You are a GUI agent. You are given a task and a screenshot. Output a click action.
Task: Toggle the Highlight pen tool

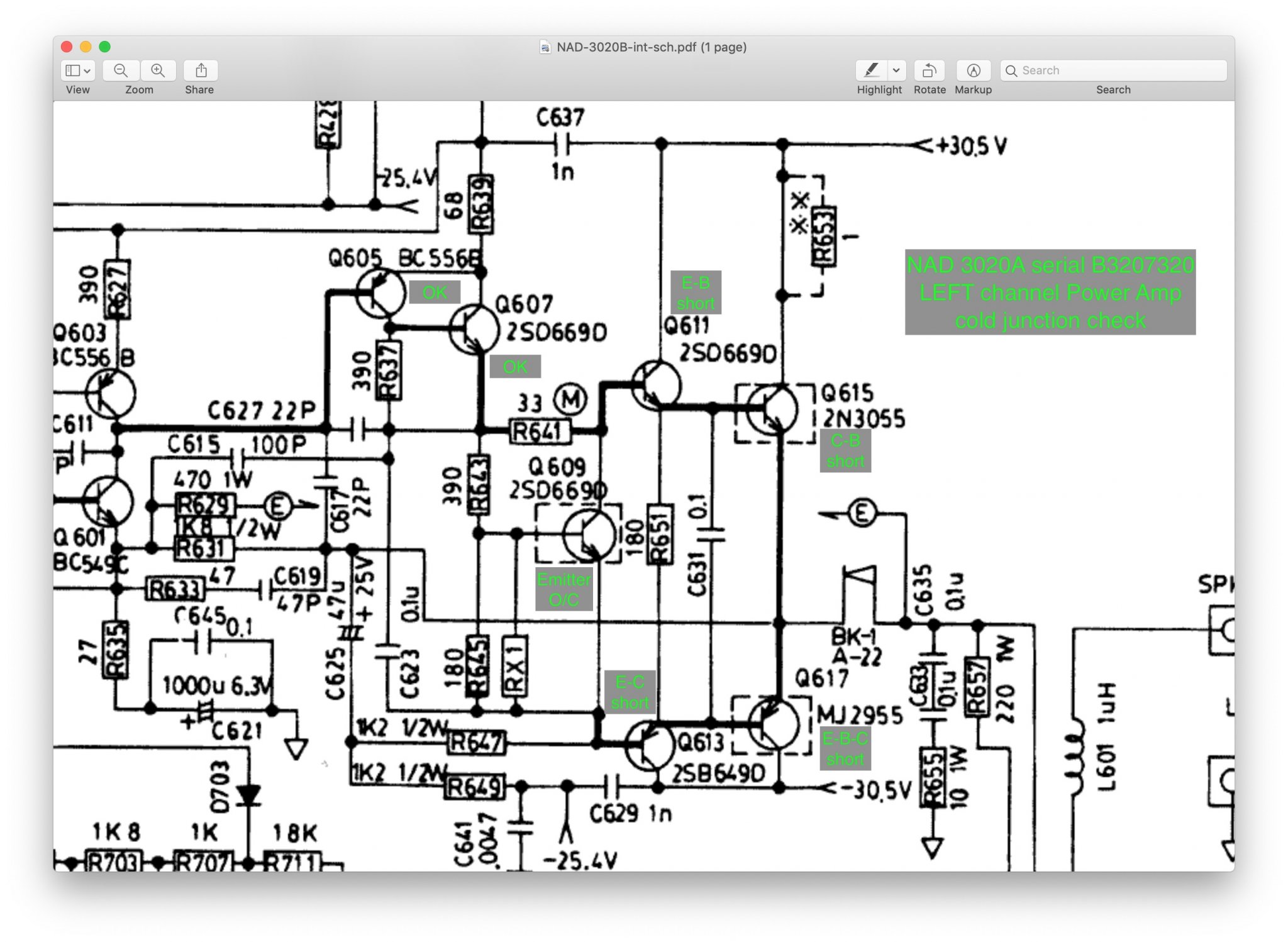pyautogui.click(x=871, y=70)
